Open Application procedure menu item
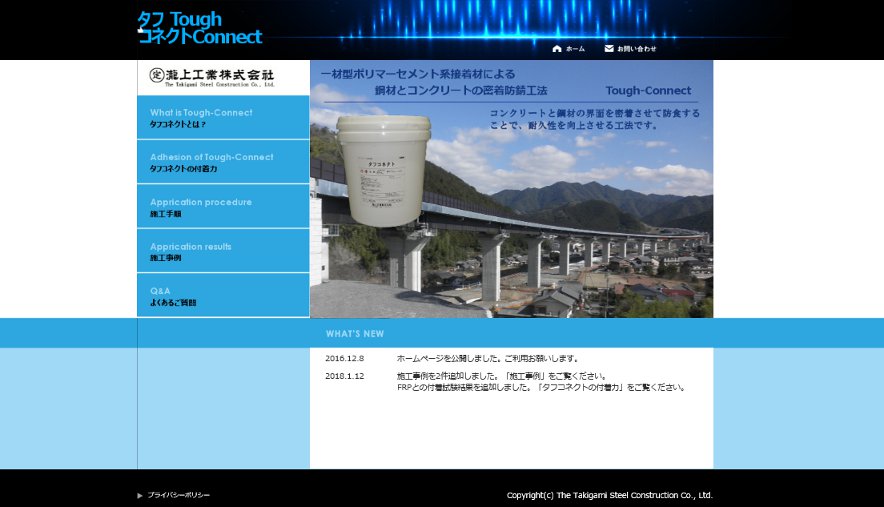The image size is (884, 507). click(x=223, y=206)
